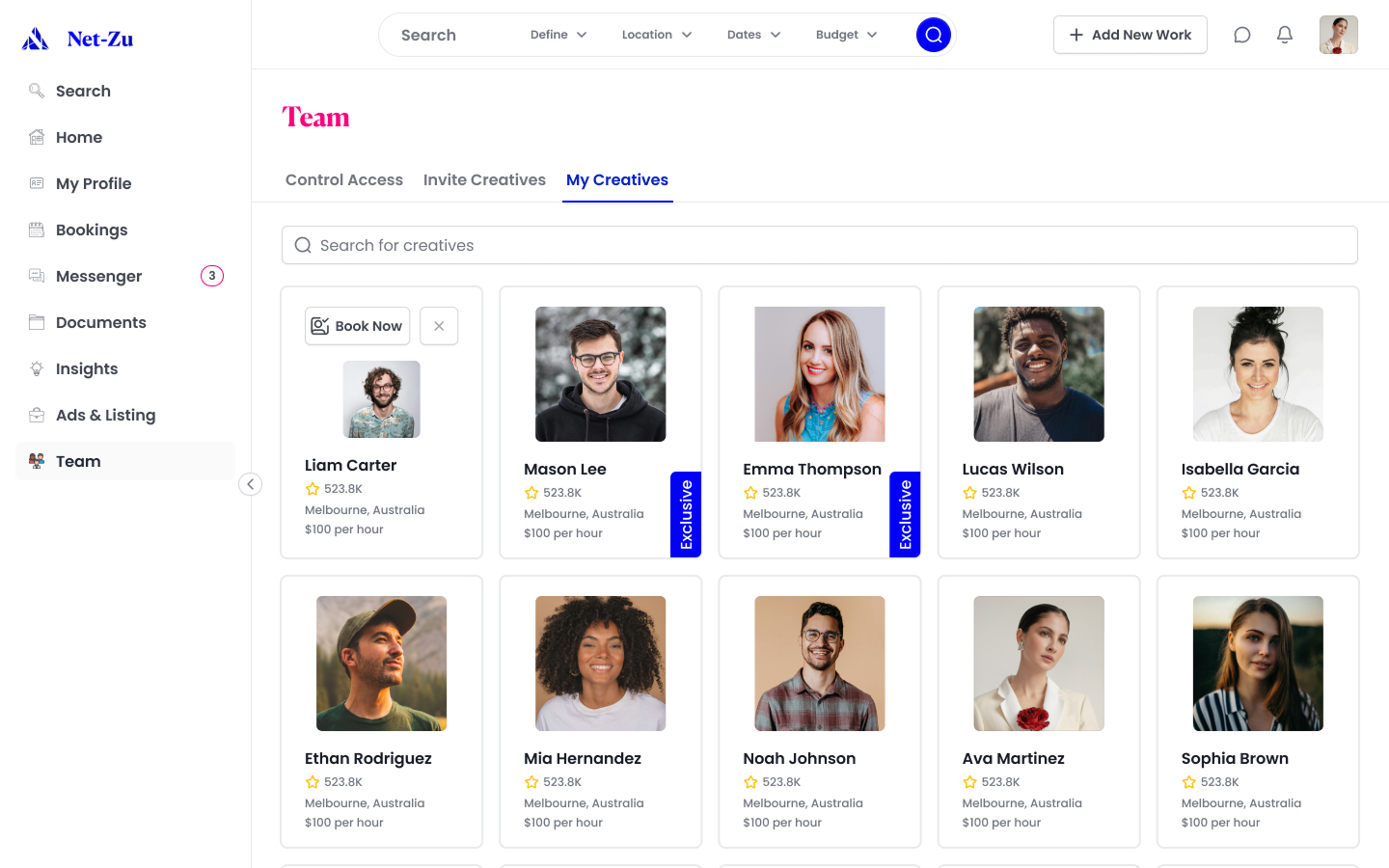The image size is (1389, 868).
Task: Click the blue search magnifier button
Action: pyautogui.click(x=933, y=35)
